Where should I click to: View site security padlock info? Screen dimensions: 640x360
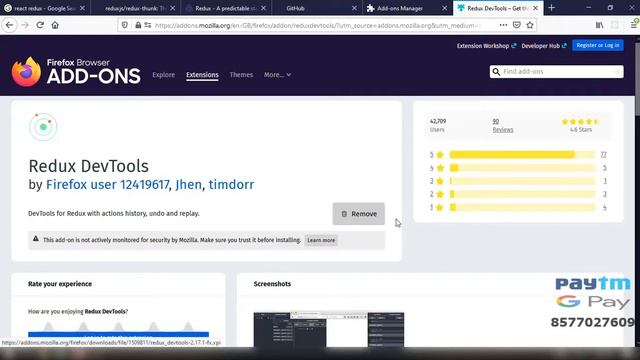(x=138, y=25)
